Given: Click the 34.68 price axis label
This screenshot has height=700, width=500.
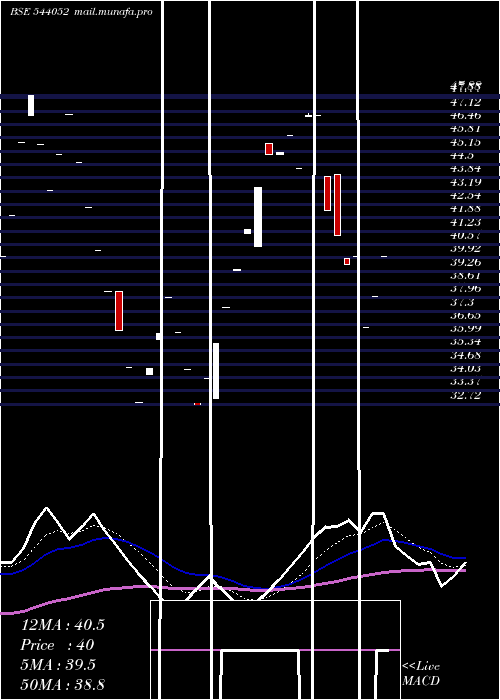Looking at the screenshot, I should point(466,355).
